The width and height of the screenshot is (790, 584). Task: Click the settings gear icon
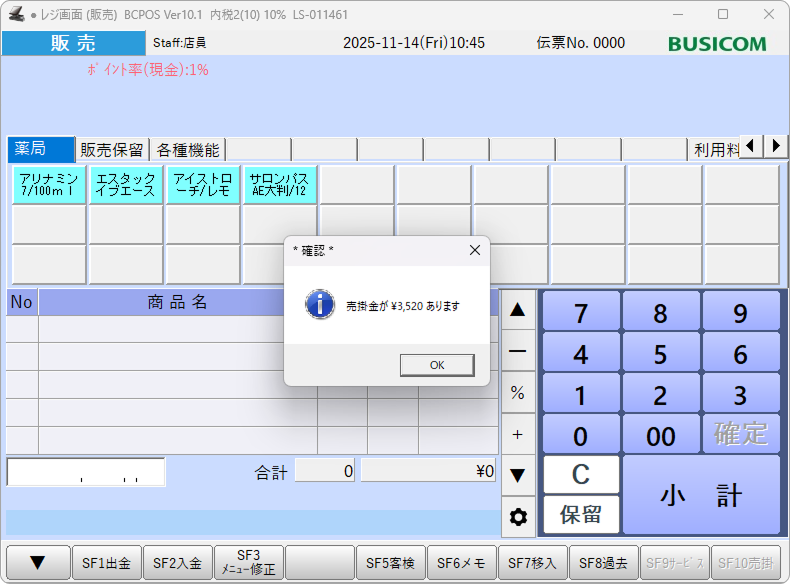(x=518, y=517)
